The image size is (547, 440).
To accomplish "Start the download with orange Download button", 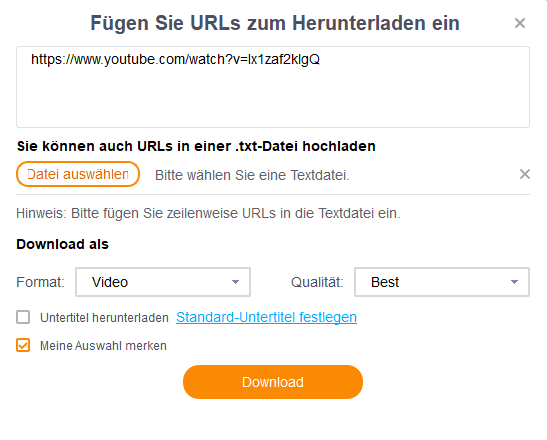I will (x=273, y=382).
